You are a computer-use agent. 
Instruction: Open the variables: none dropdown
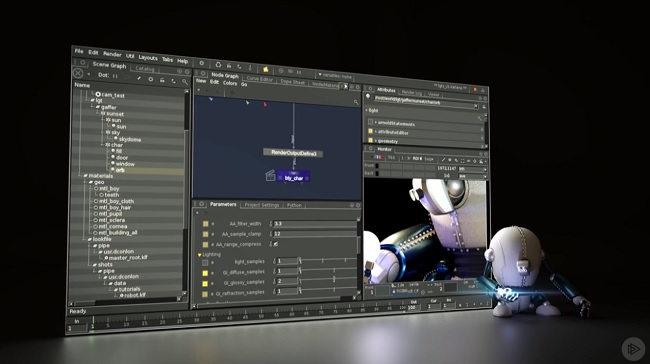click(335, 76)
